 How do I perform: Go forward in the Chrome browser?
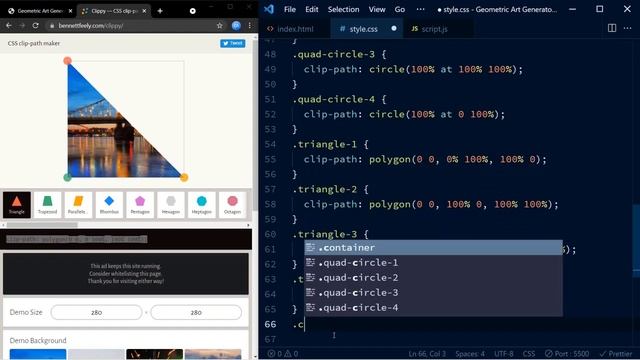22,25
